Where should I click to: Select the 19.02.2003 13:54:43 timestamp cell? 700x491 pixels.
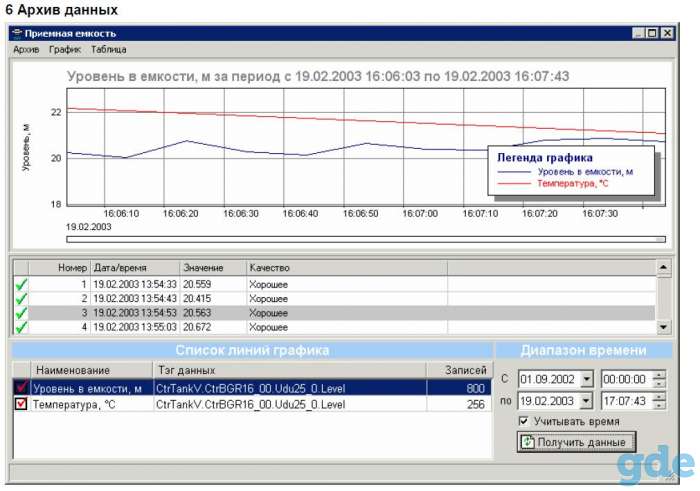[x=135, y=299]
